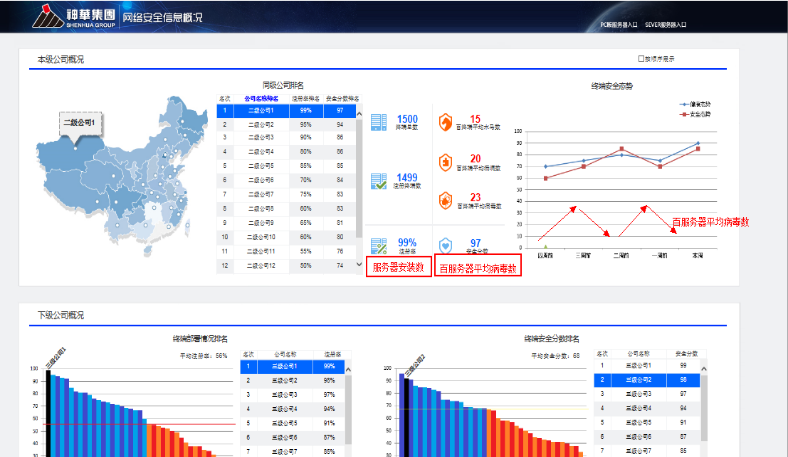Click the red line legend marker in trend chart
Image resolution: width=788 pixels, height=457 pixels.
coord(684,115)
